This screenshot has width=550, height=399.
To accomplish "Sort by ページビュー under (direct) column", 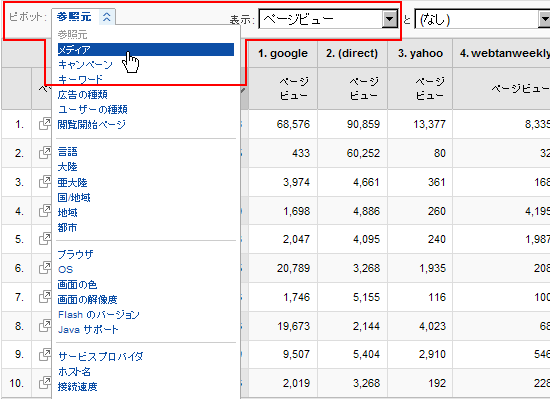I will [x=364, y=88].
